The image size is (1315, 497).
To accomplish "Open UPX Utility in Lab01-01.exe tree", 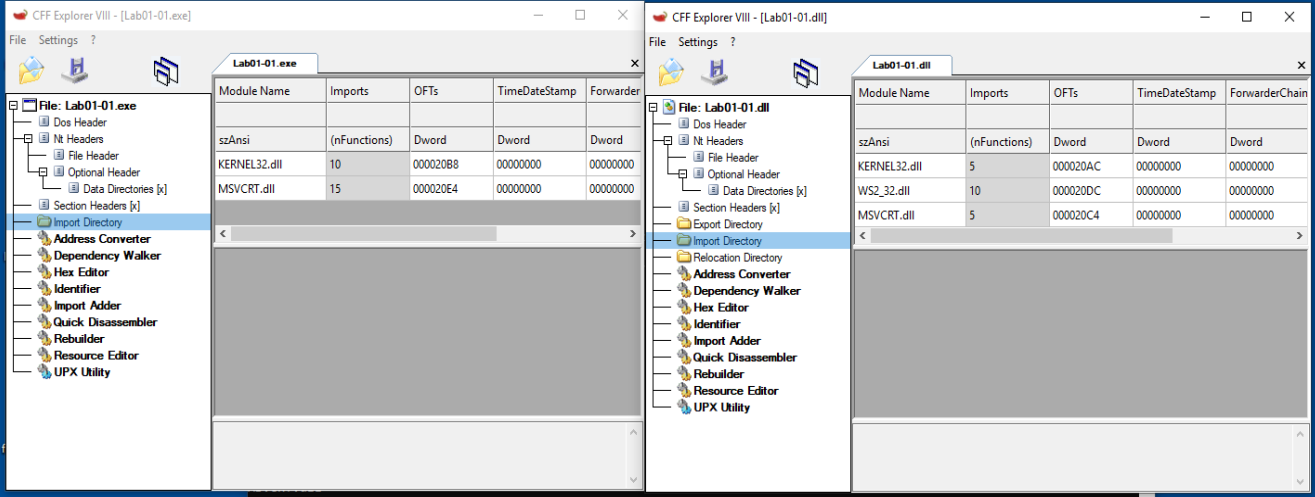I will pos(82,372).
